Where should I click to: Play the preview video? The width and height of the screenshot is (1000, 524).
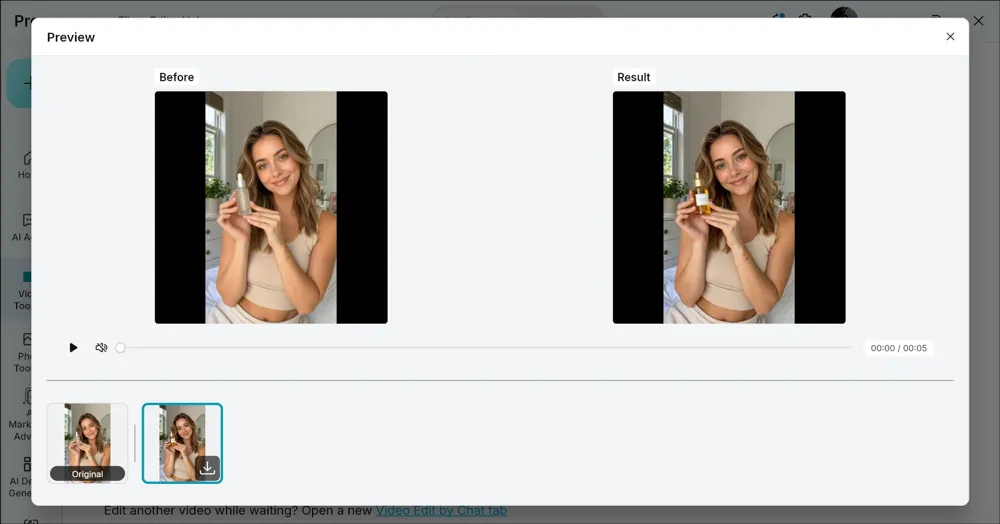tap(73, 347)
